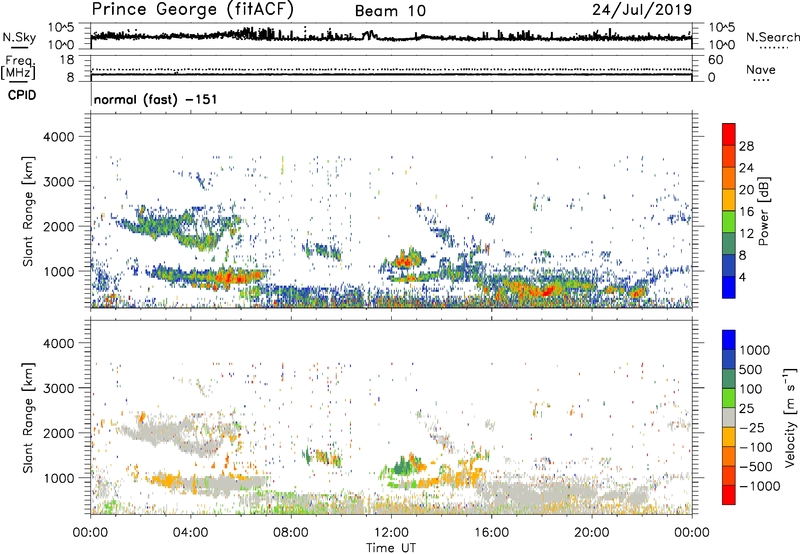Click the '12' label on power colorbar
The image size is (800, 554).
click(746, 234)
